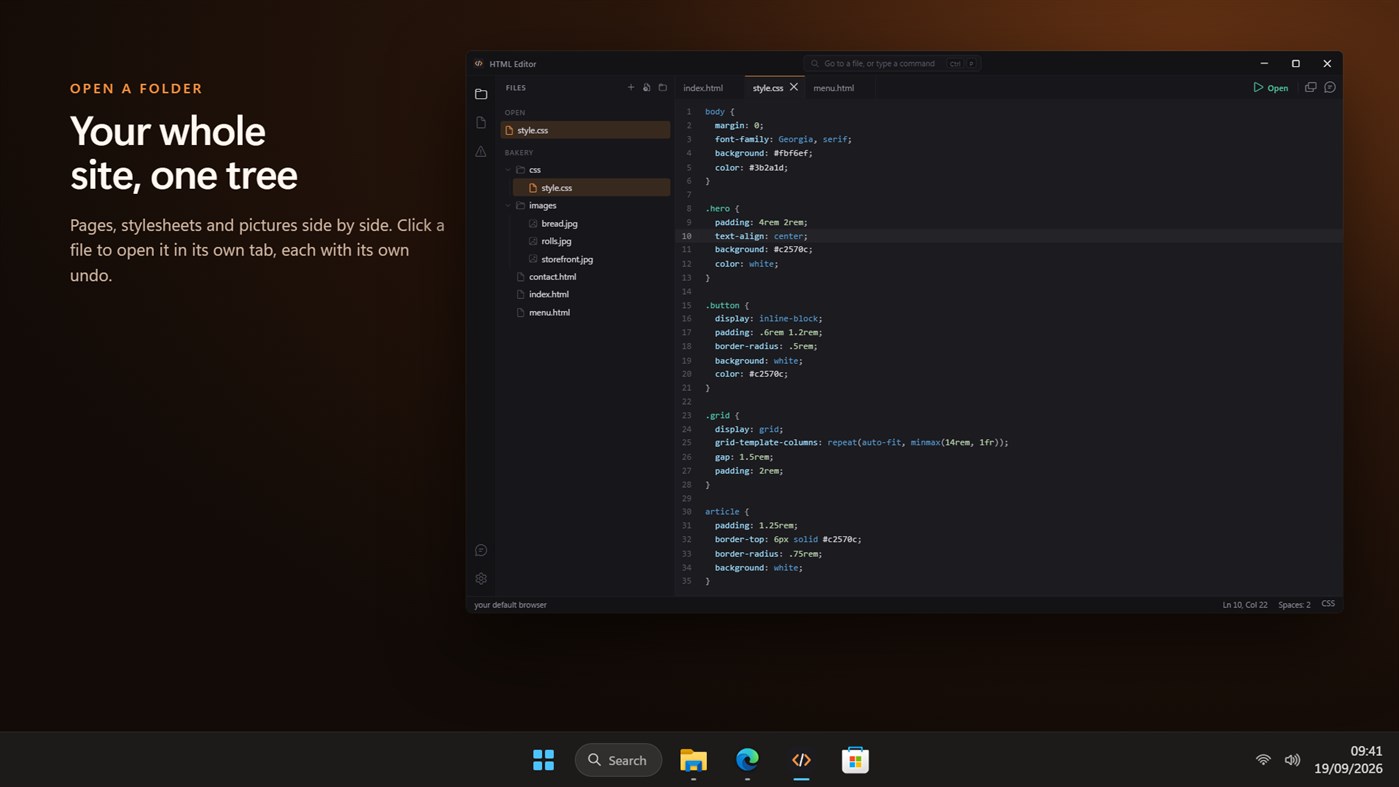Viewport: 1399px width, 787px height.
Task: Open the warnings triangle panel icon
Action: coord(481,152)
